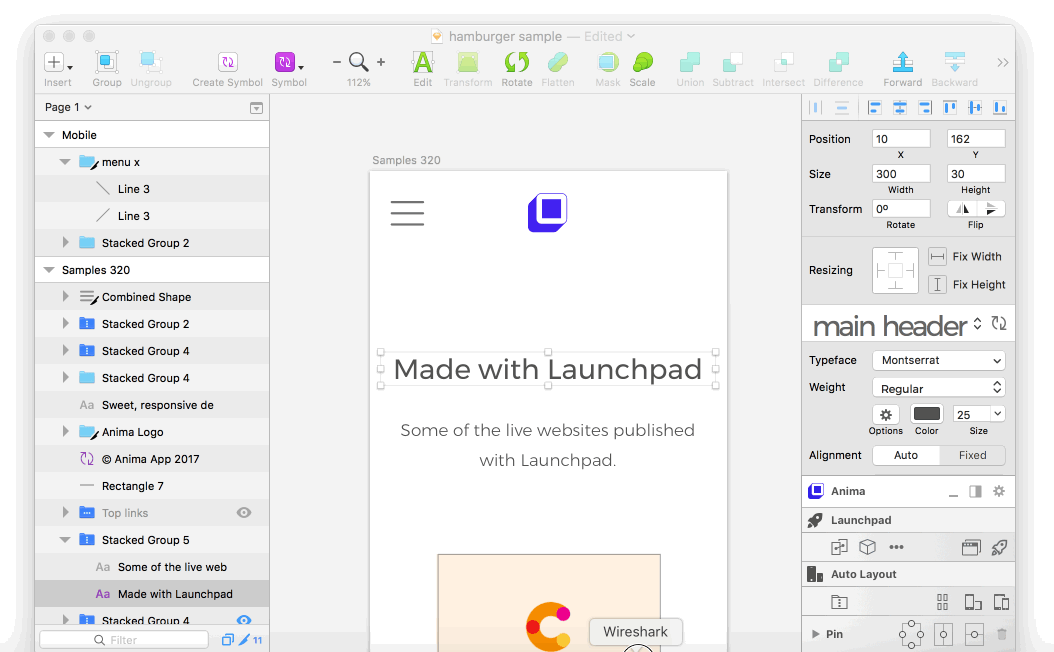This screenshot has height=652, width=1054.
Task: Expand the Anima Logo group
Action: pyautogui.click(x=66, y=432)
